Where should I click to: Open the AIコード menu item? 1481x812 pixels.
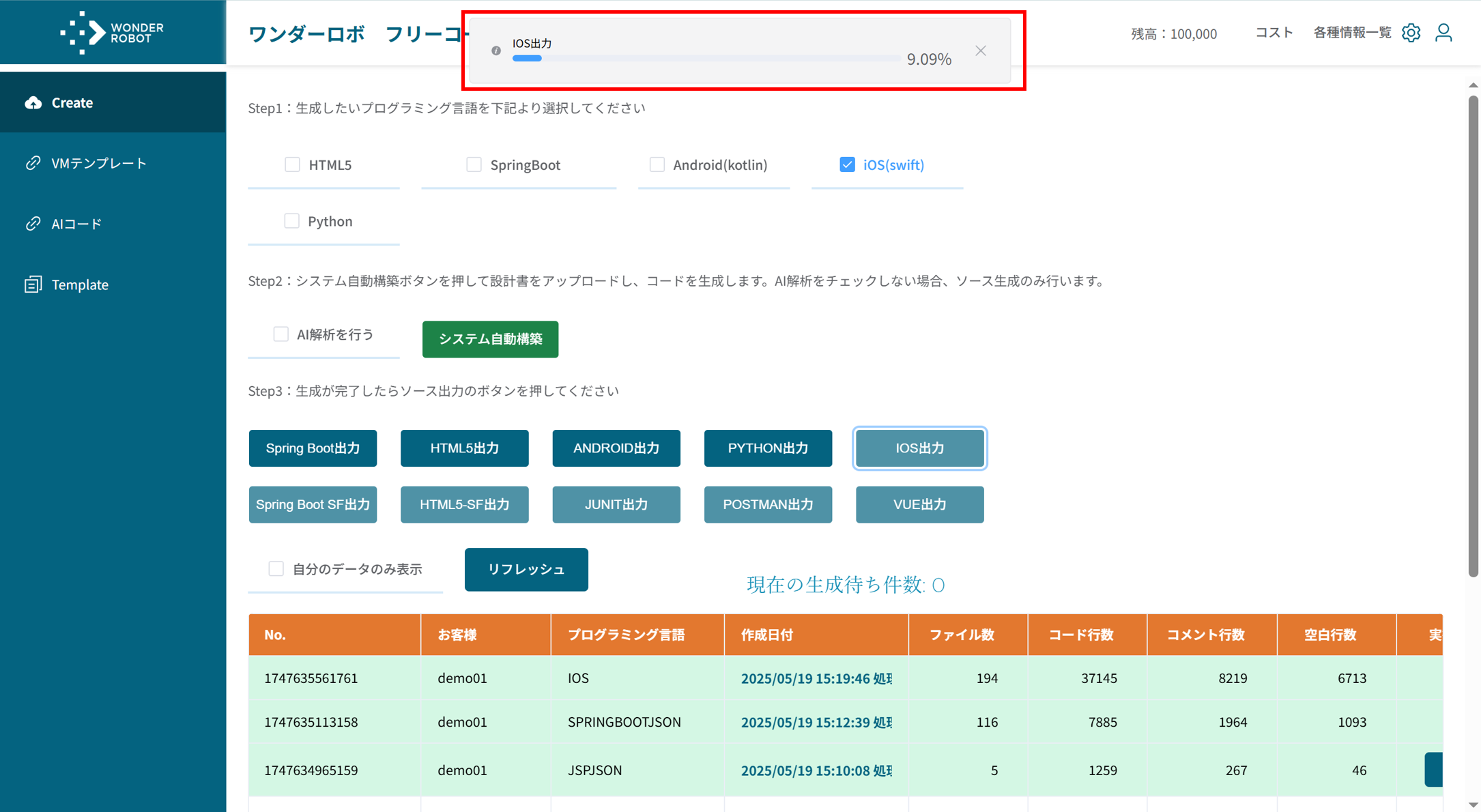(x=113, y=224)
